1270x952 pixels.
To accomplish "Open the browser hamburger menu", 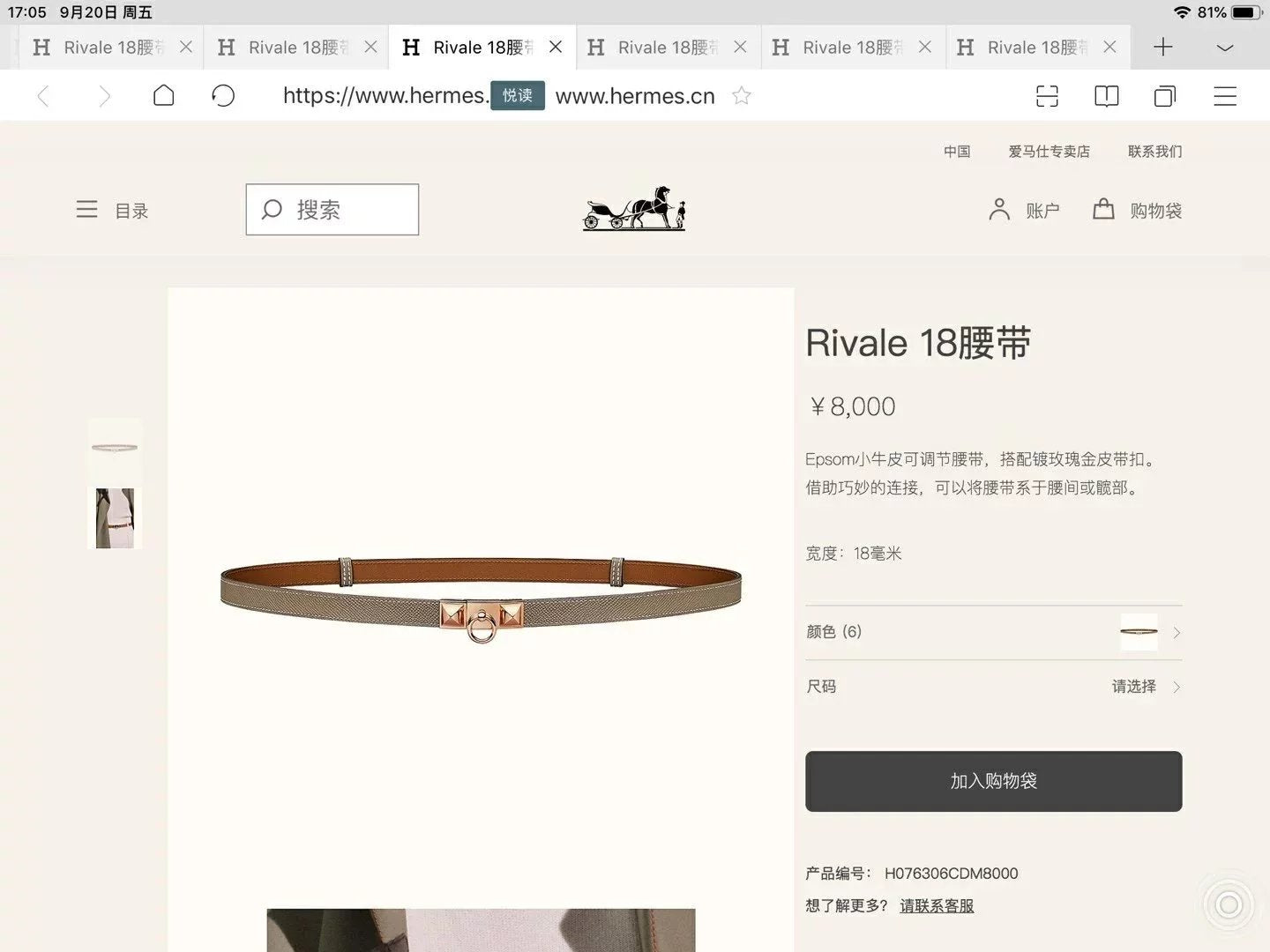I will pyautogui.click(x=1225, y=96).
